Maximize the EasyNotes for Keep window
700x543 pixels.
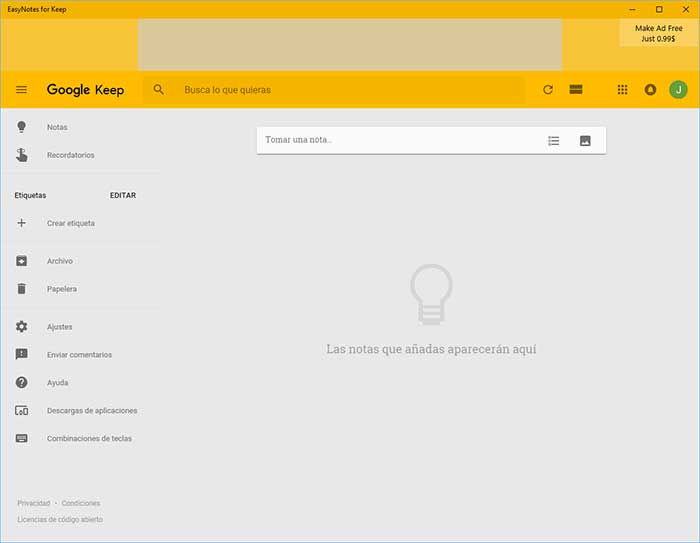click(x=659, y=9)
